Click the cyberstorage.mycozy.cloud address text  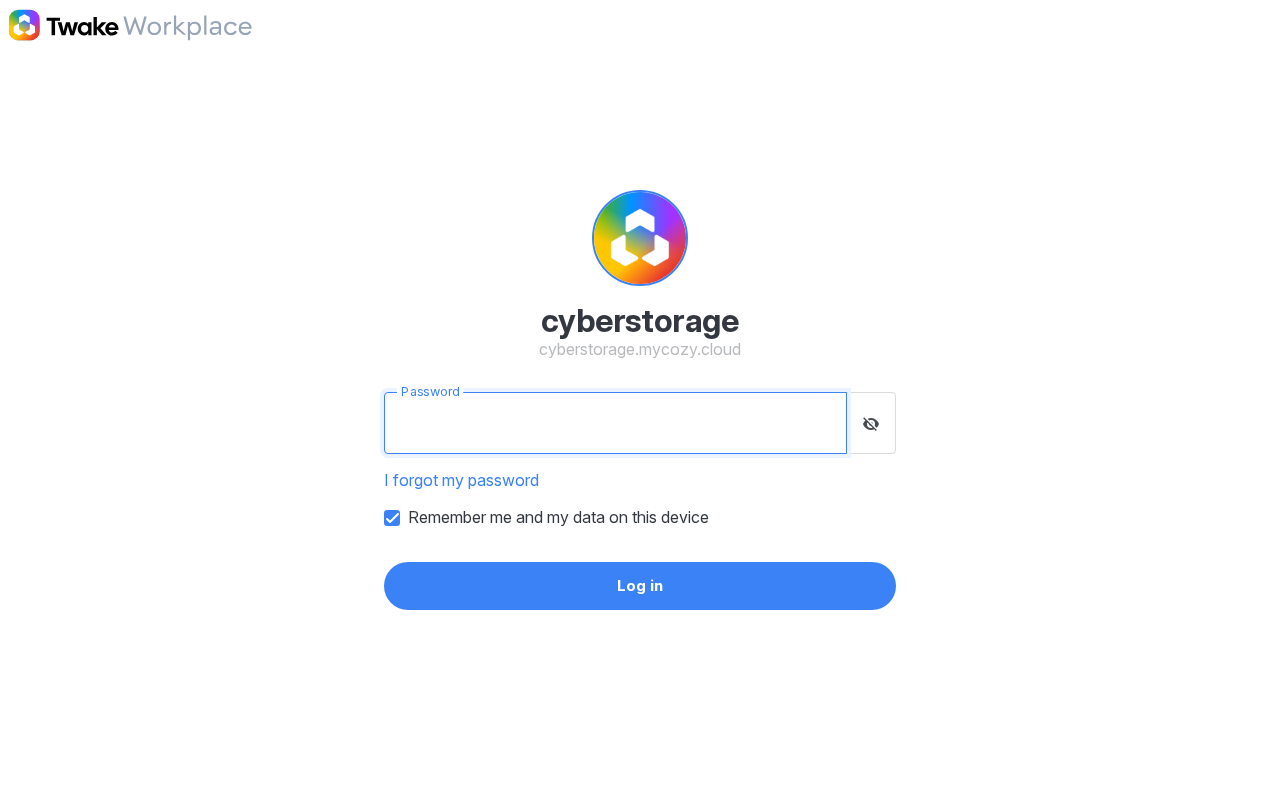pyautogui.click(x=640, y=350)
